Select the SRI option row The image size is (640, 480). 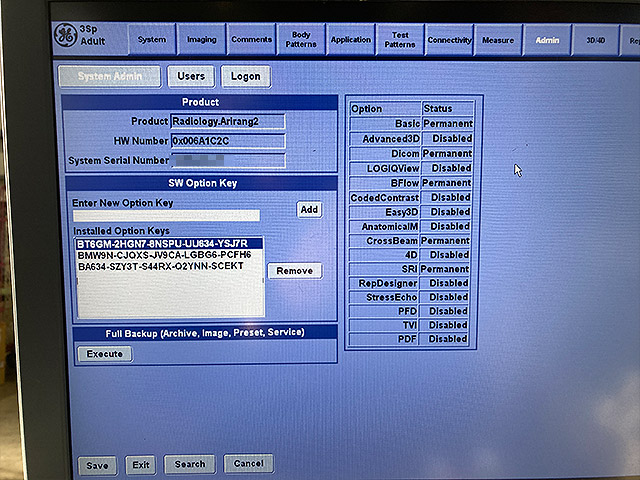point(409,269)
